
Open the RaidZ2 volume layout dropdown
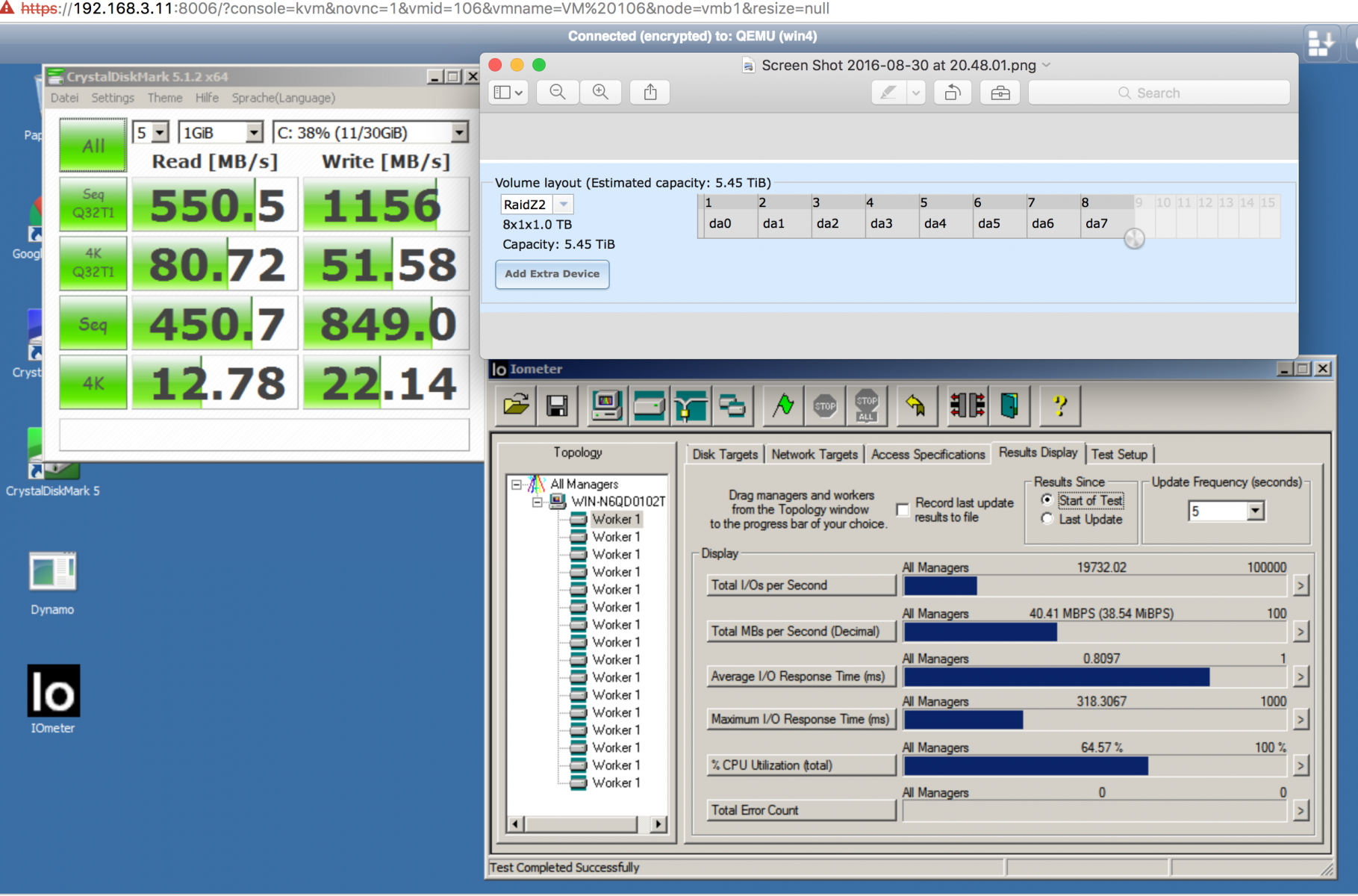click(x=564, y=205)
